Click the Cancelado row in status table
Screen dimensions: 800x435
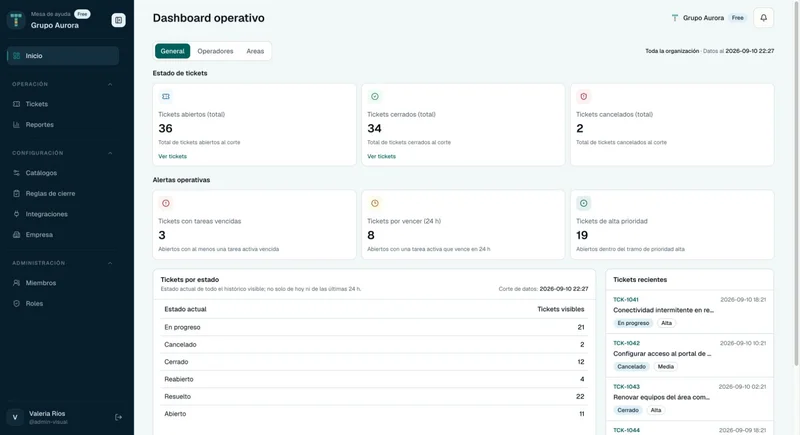374,345
